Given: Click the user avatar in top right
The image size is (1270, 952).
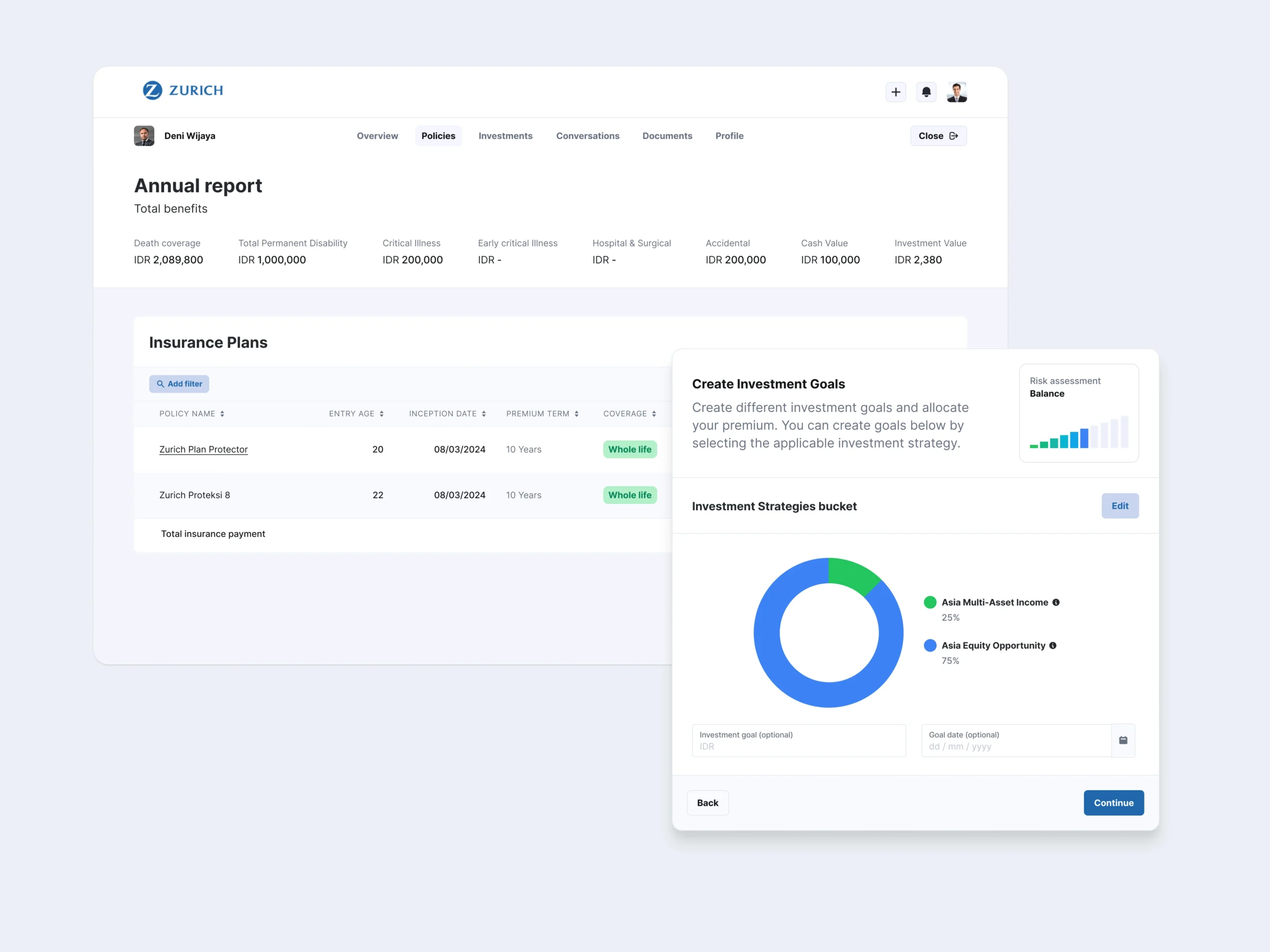Looking at the screenshot, I should point(956,92).
